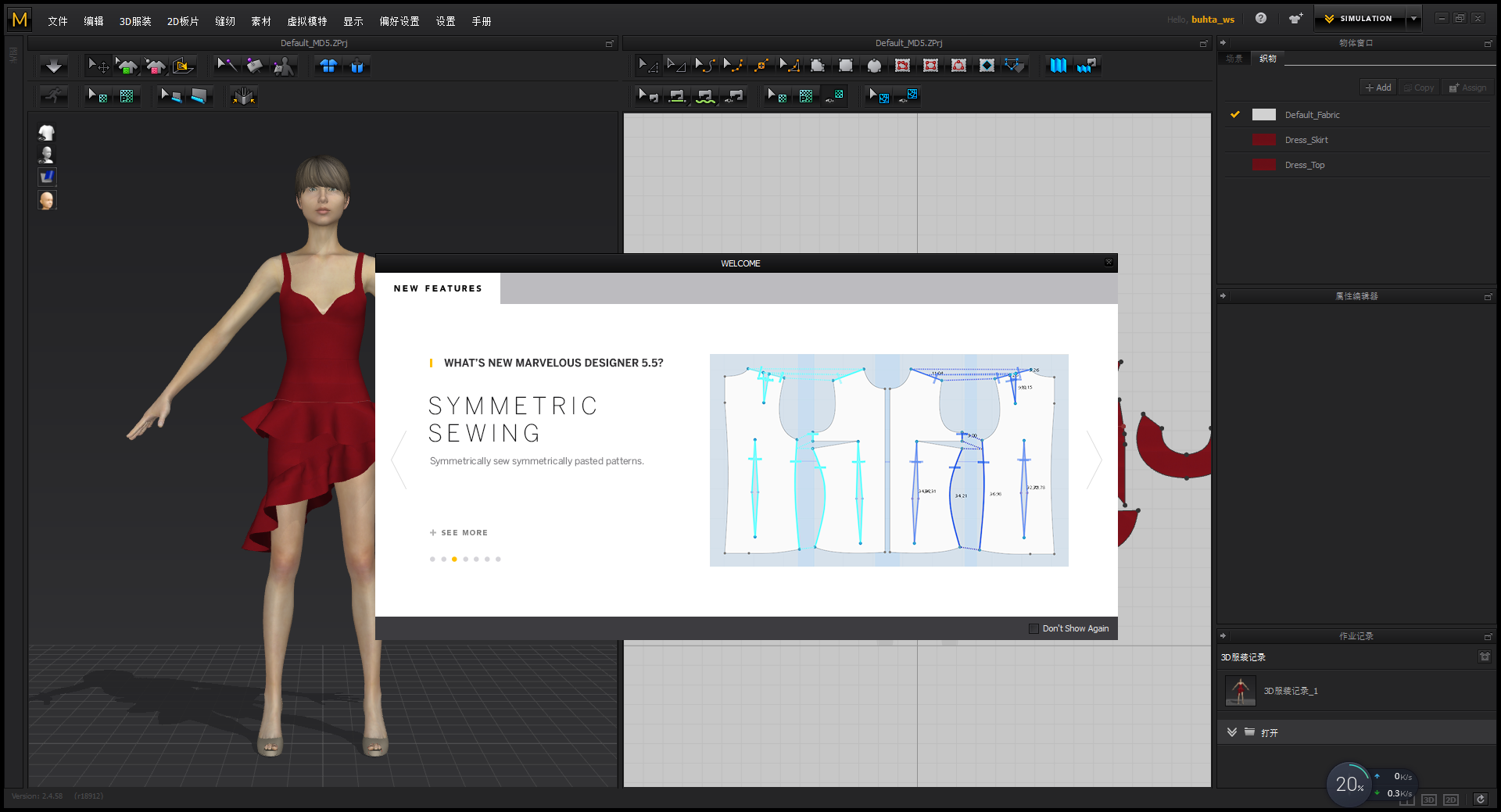
Task: Check the Don't Show Again checkbox
Action: coord(1034,628)
